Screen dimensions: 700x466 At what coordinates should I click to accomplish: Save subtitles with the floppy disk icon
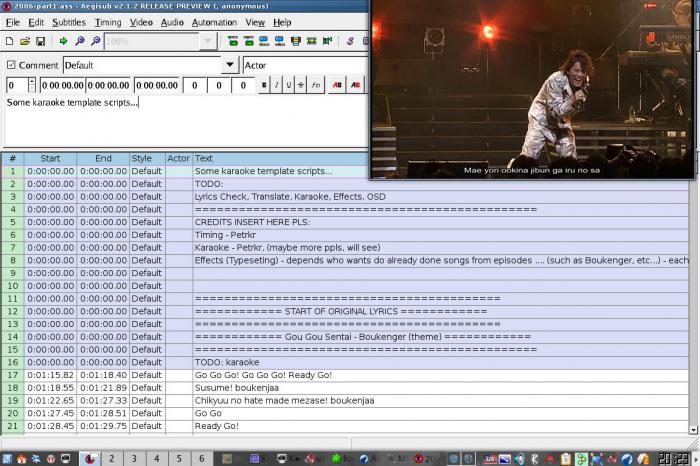pos(40,42)
